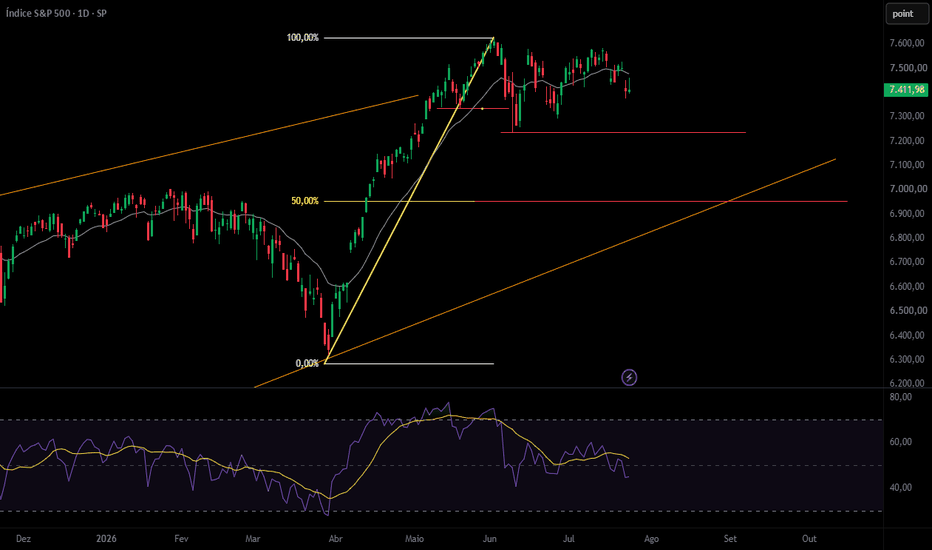Select the current price label 7.411,98
The height and width of the screenshot is (550, 932).
906,90
